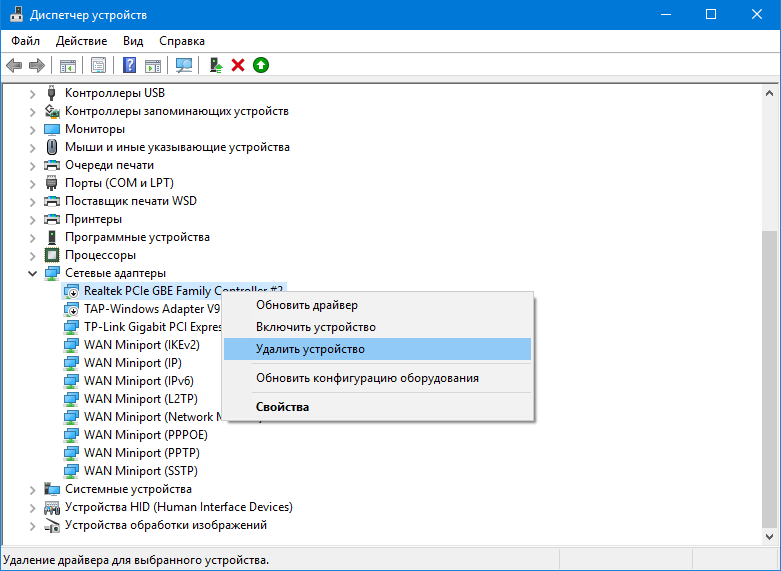Click the back arrow toolbar icon

click(14, 66)
